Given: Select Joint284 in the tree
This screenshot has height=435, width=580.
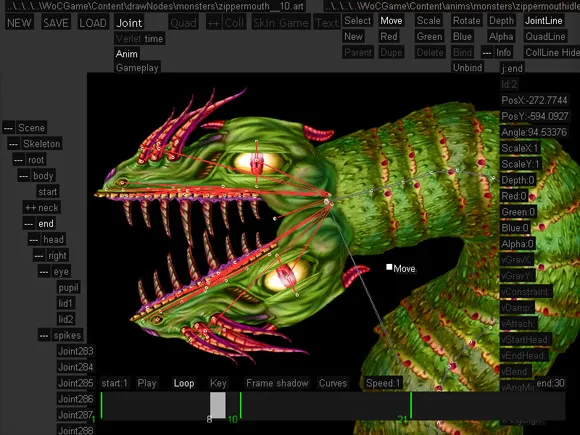Looking at the screenshot, I should [x=76, y=367].
